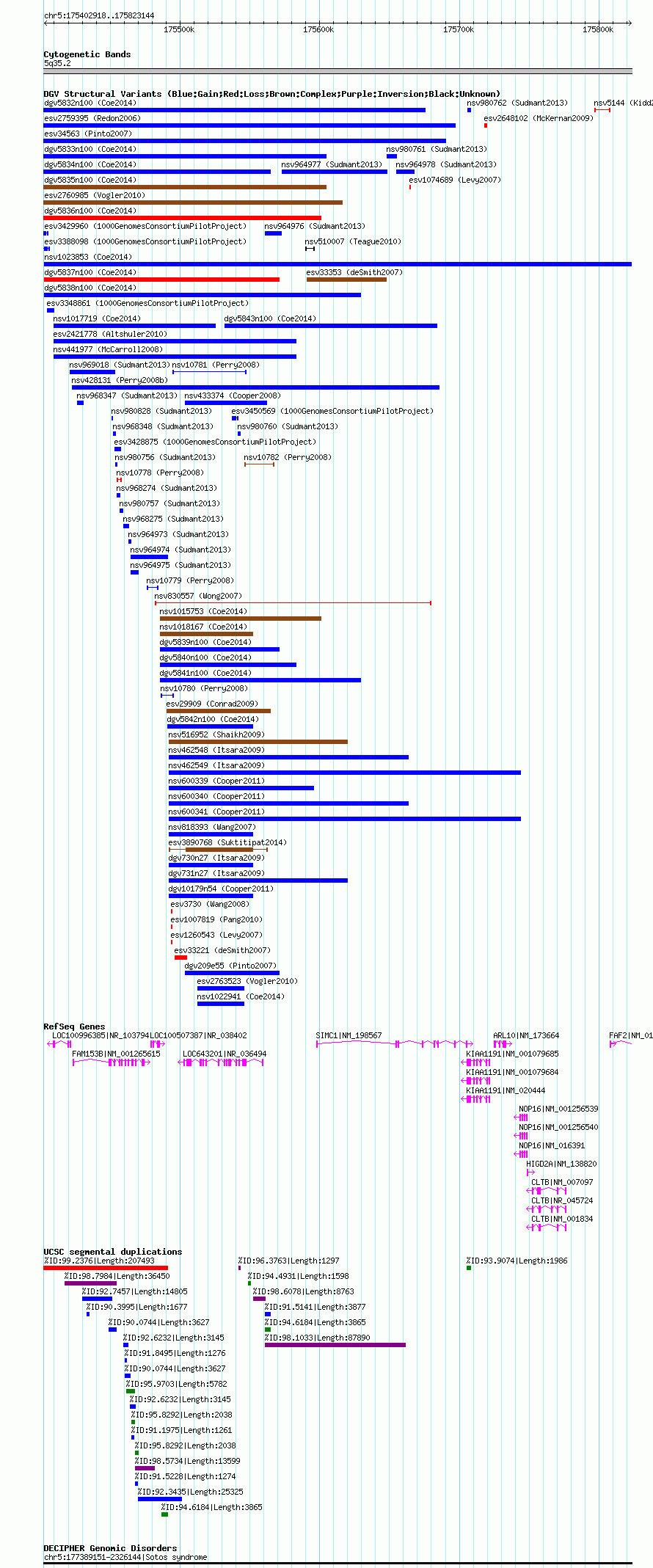Viewport: 653px width, 1568px height.
Task: Select KIAA1191|NM_001079685 transcript
Action: tap(476, 1062)
